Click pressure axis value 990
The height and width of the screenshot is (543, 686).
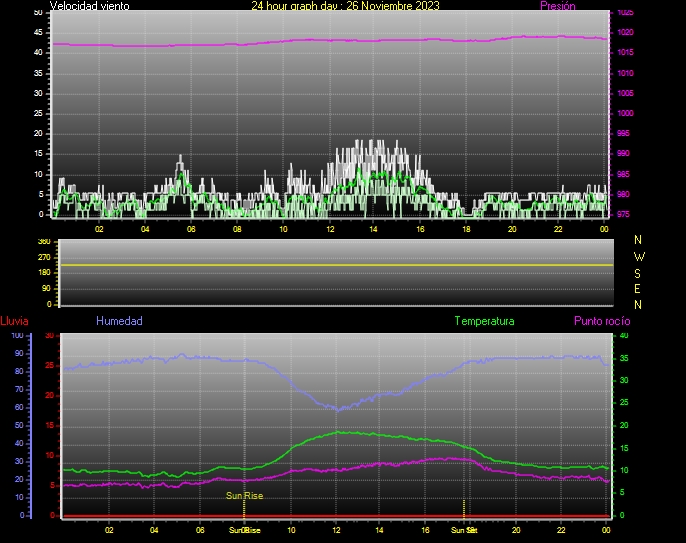pyautogui.click(x=623, y=153)
